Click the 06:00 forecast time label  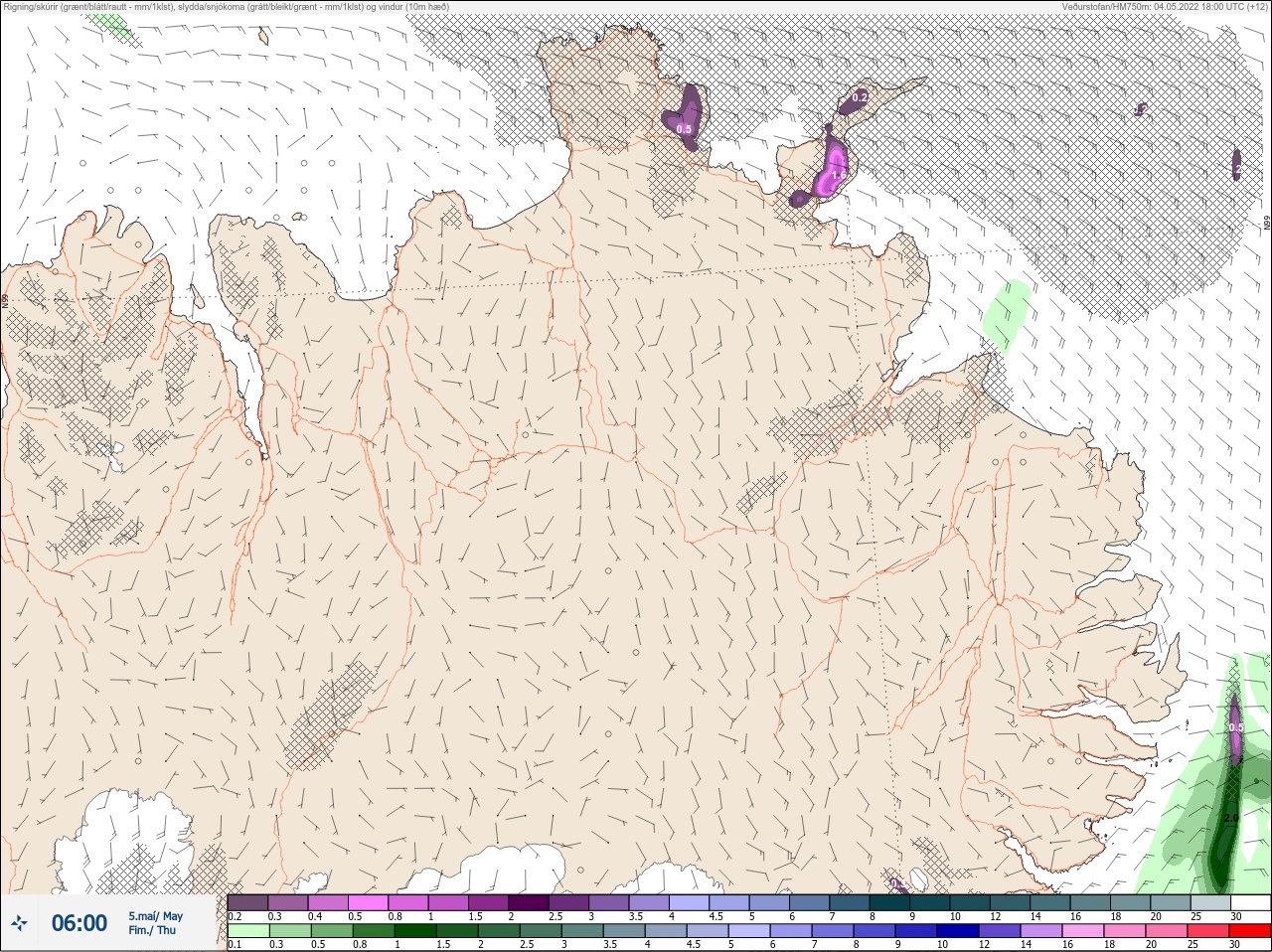pos(79,923)
